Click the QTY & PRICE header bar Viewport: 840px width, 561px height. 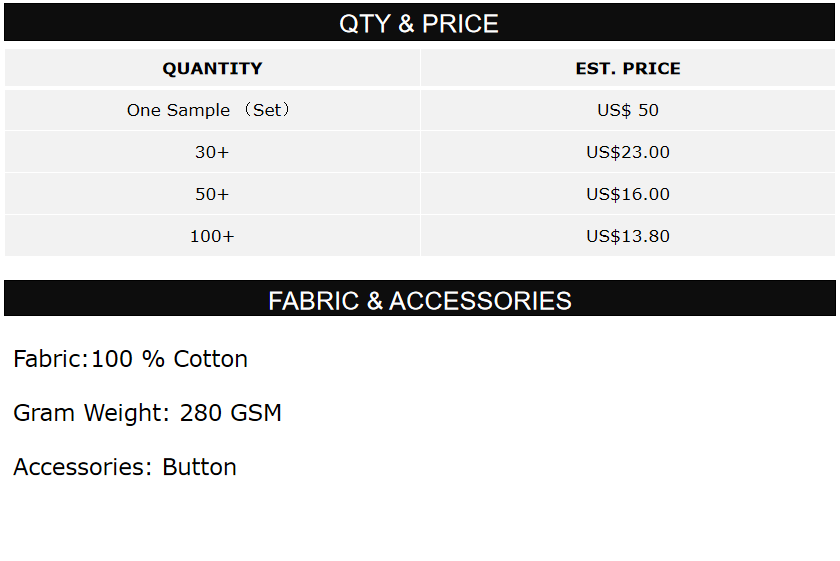pos(419,23)
